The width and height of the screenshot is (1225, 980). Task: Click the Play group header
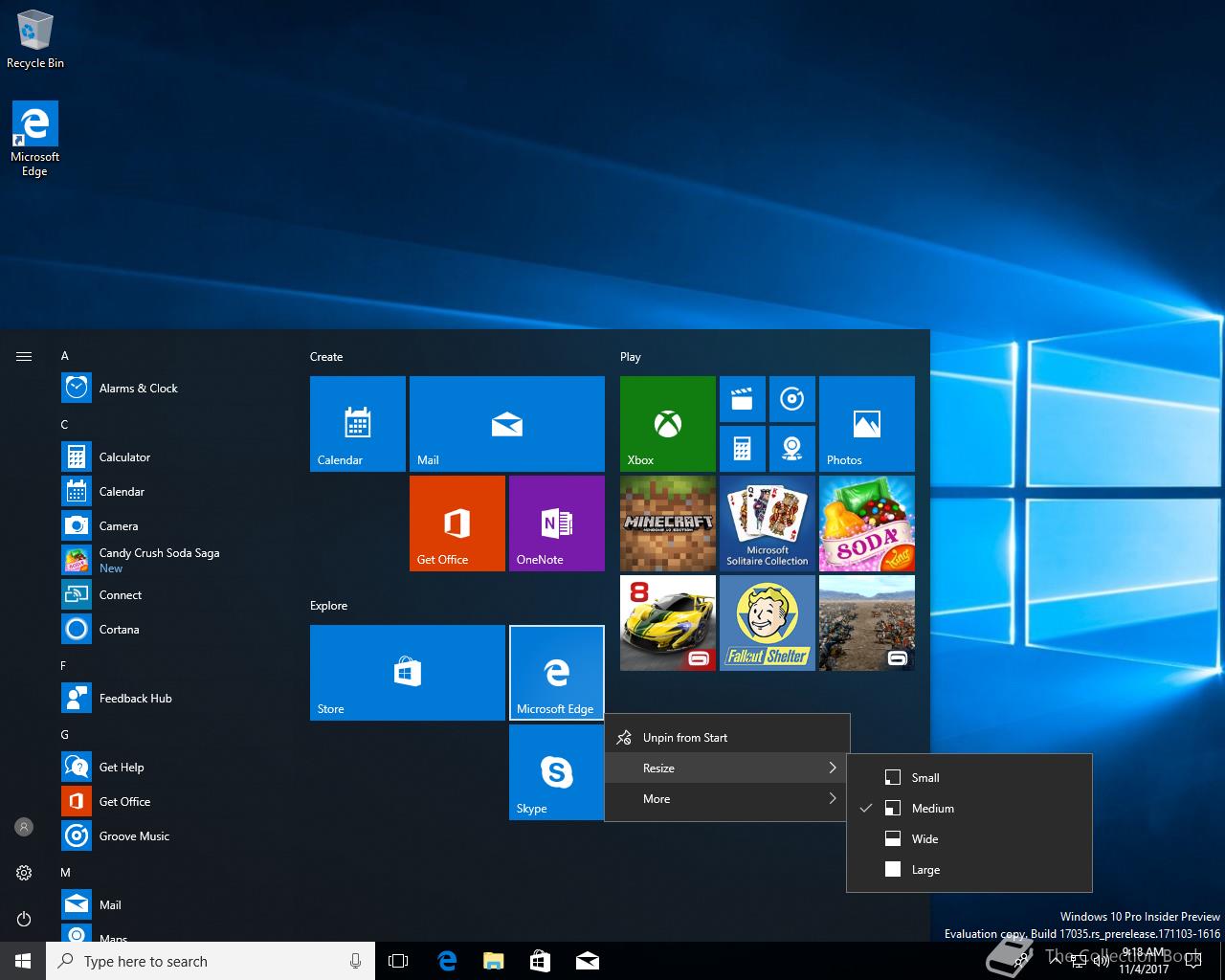(630, 357)
